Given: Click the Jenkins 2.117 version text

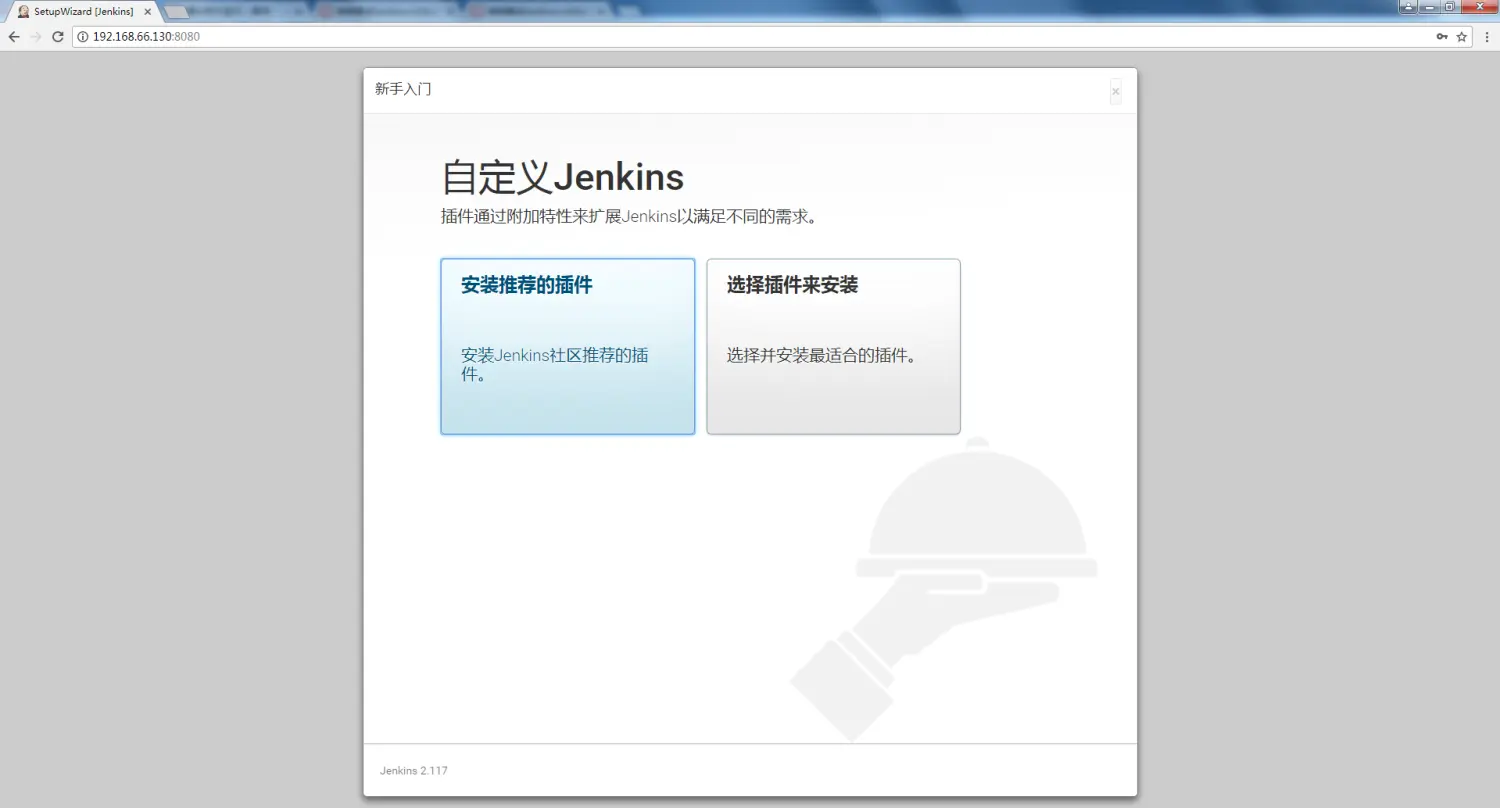Looking at the screenshot, I should pyautogui.click(x=413, y=771).
